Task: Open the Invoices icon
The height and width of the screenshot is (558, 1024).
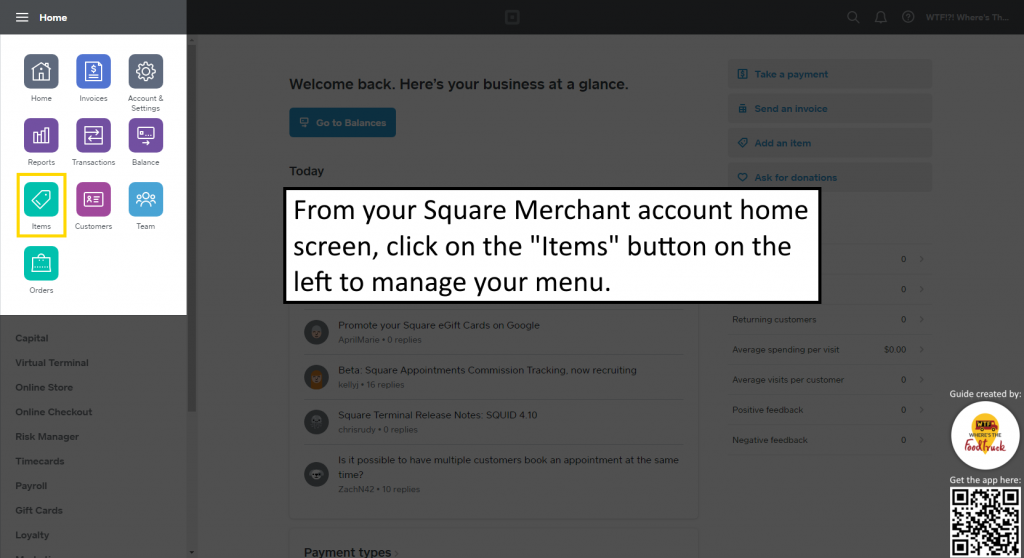Action: point(93,71)
